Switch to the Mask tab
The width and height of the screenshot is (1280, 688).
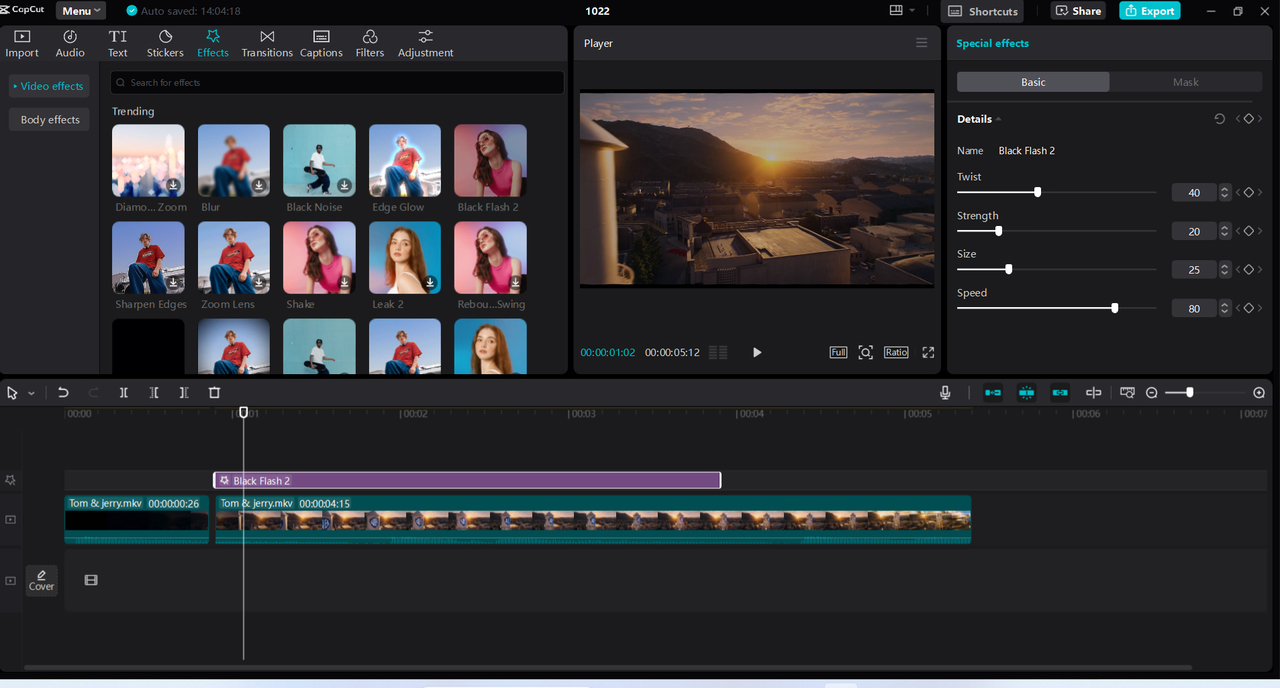tap(1185, 82)
